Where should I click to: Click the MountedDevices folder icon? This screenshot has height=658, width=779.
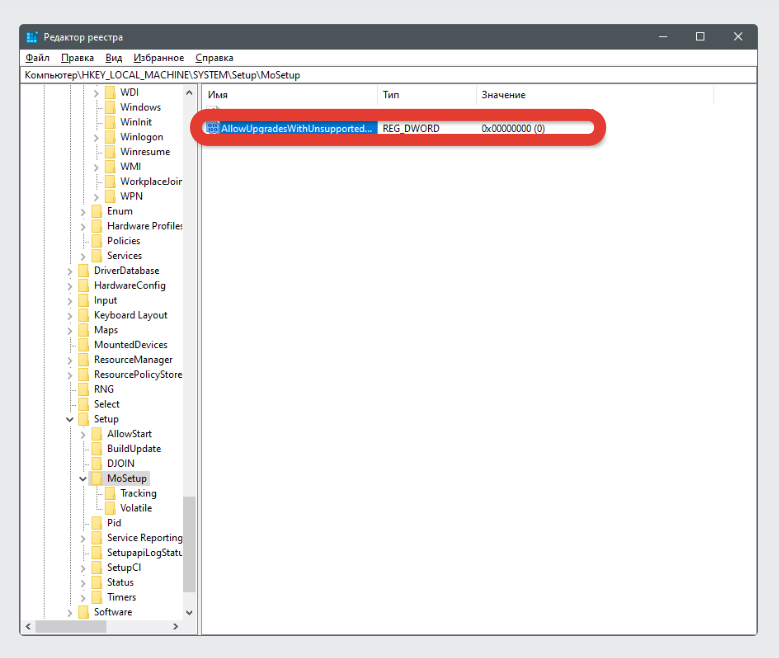point(84,345)
